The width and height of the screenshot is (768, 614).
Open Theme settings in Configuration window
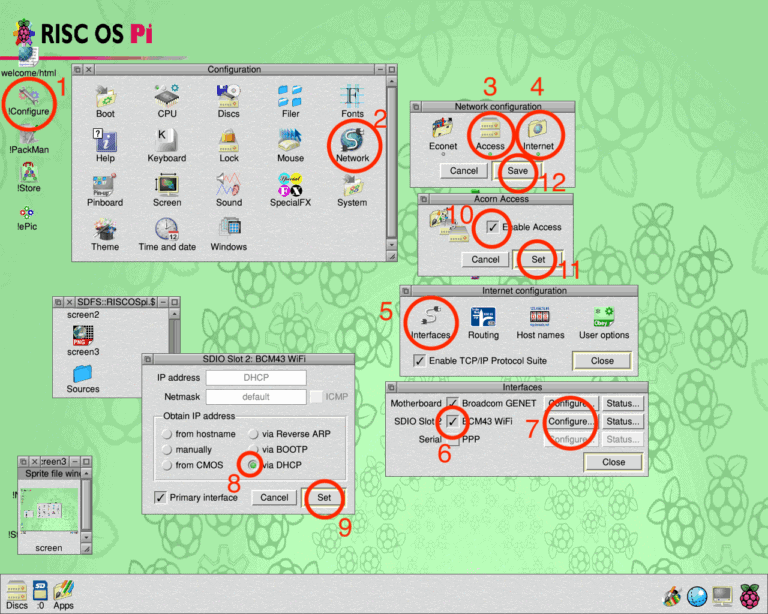(x=105, y=234)
